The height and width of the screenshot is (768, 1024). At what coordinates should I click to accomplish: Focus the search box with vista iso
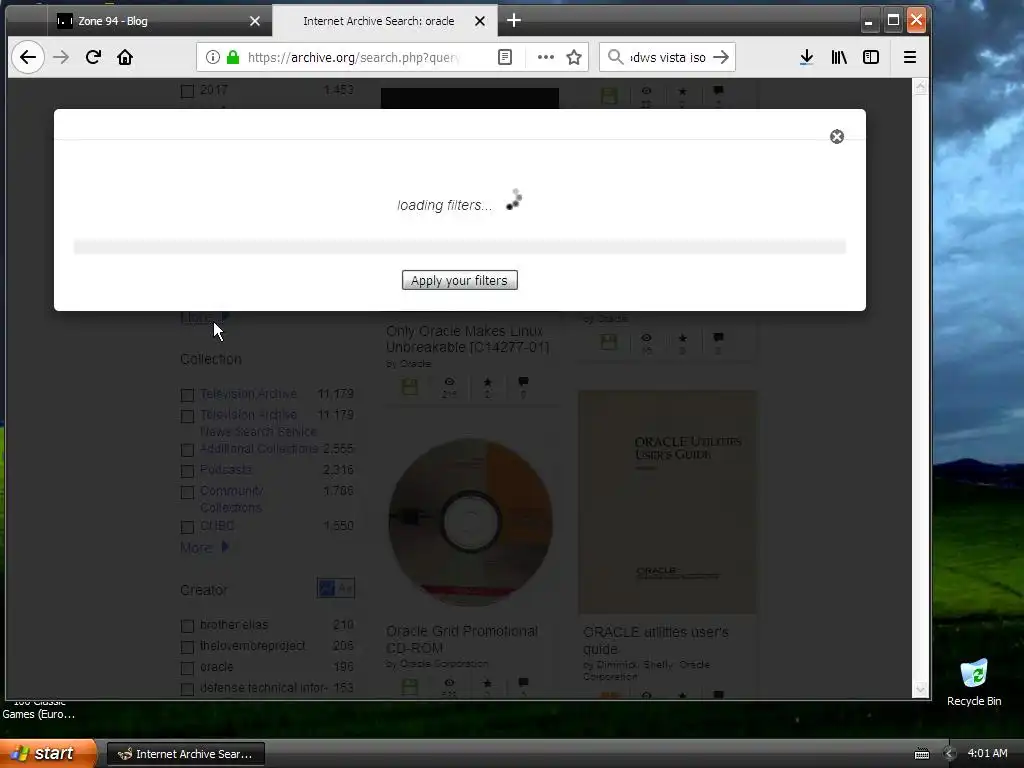click(x=667, y=57)
